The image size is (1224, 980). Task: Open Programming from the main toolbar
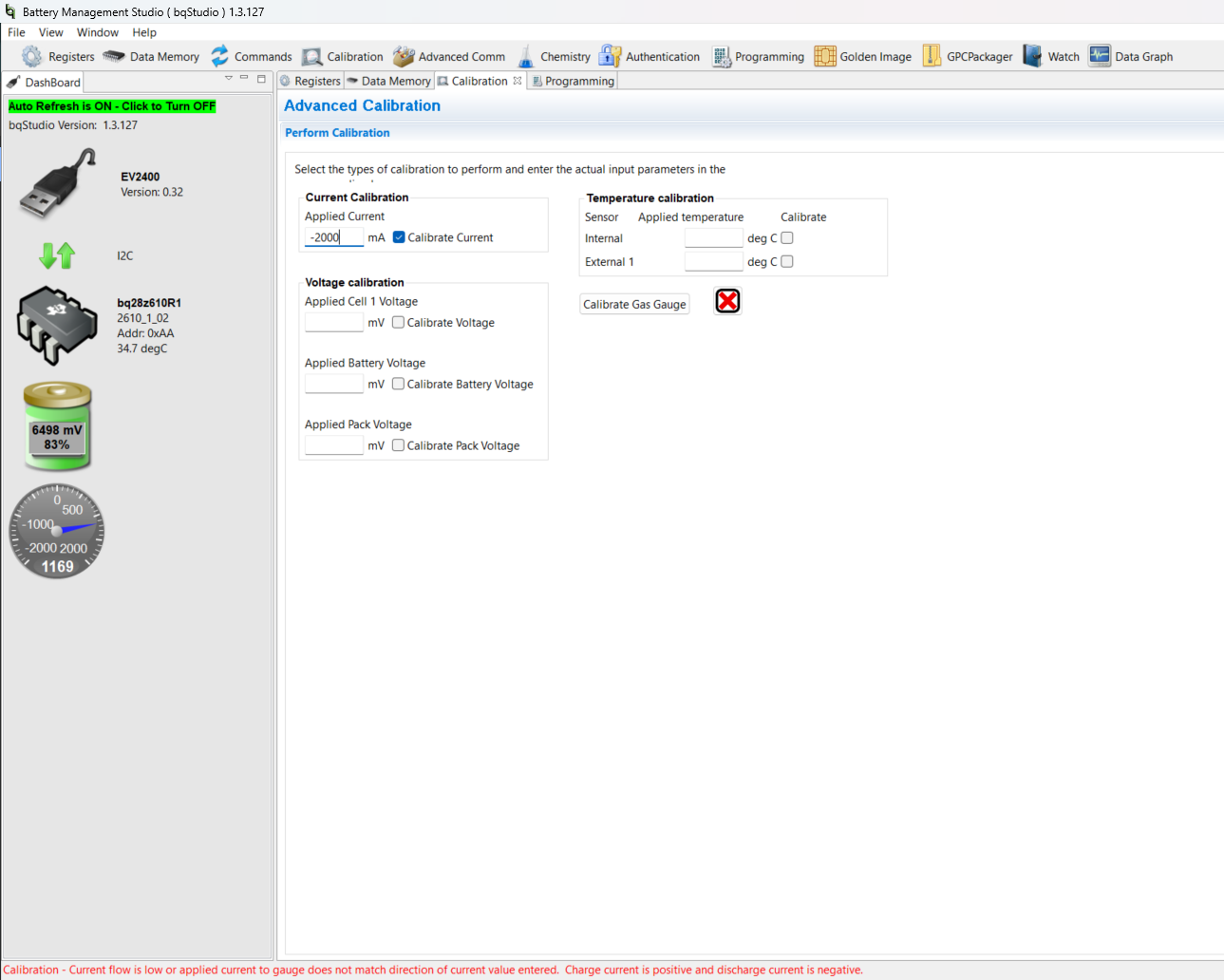[x=759, y=57]
